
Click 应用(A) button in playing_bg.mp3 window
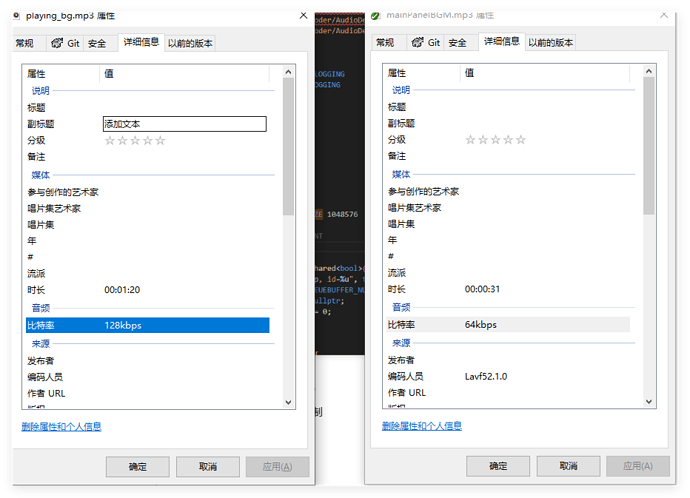[x=278, y=467]
